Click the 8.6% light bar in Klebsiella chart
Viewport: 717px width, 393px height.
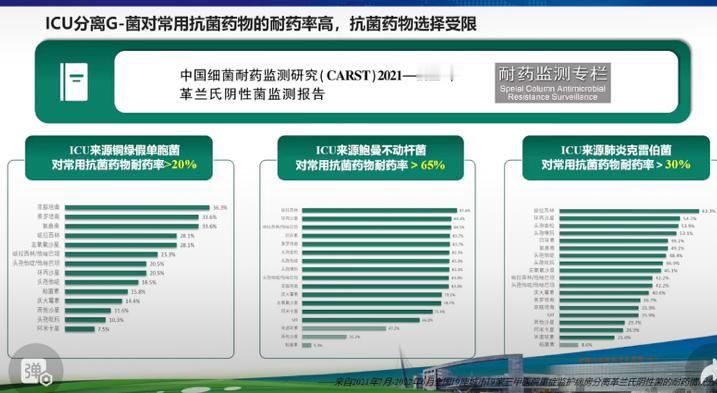pos(569,345)
